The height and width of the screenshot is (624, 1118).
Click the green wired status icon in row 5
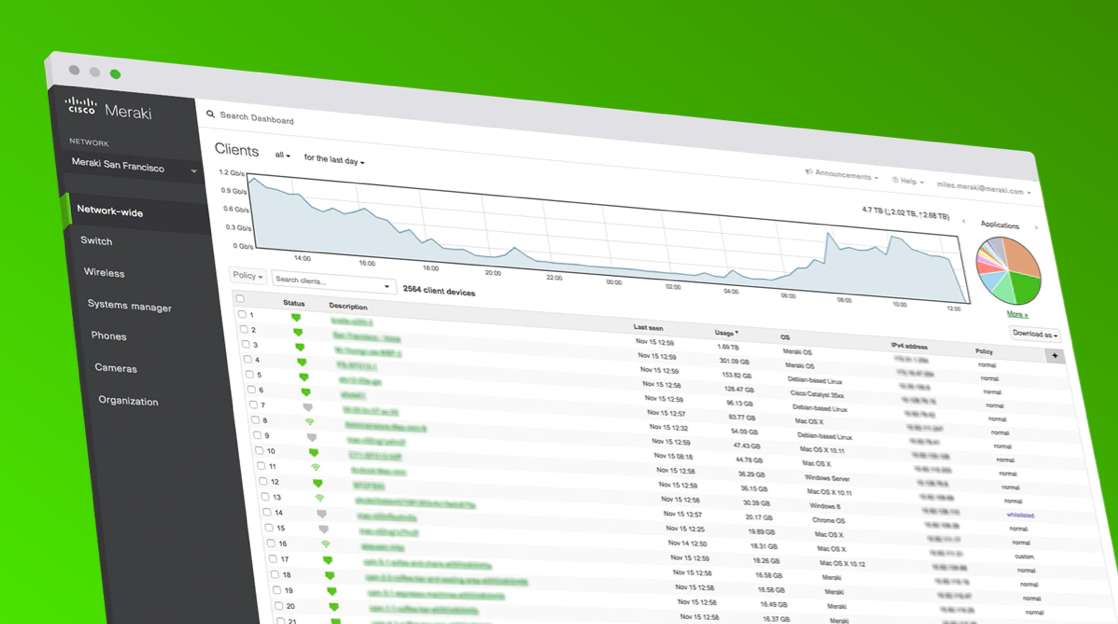click(304, 377)
